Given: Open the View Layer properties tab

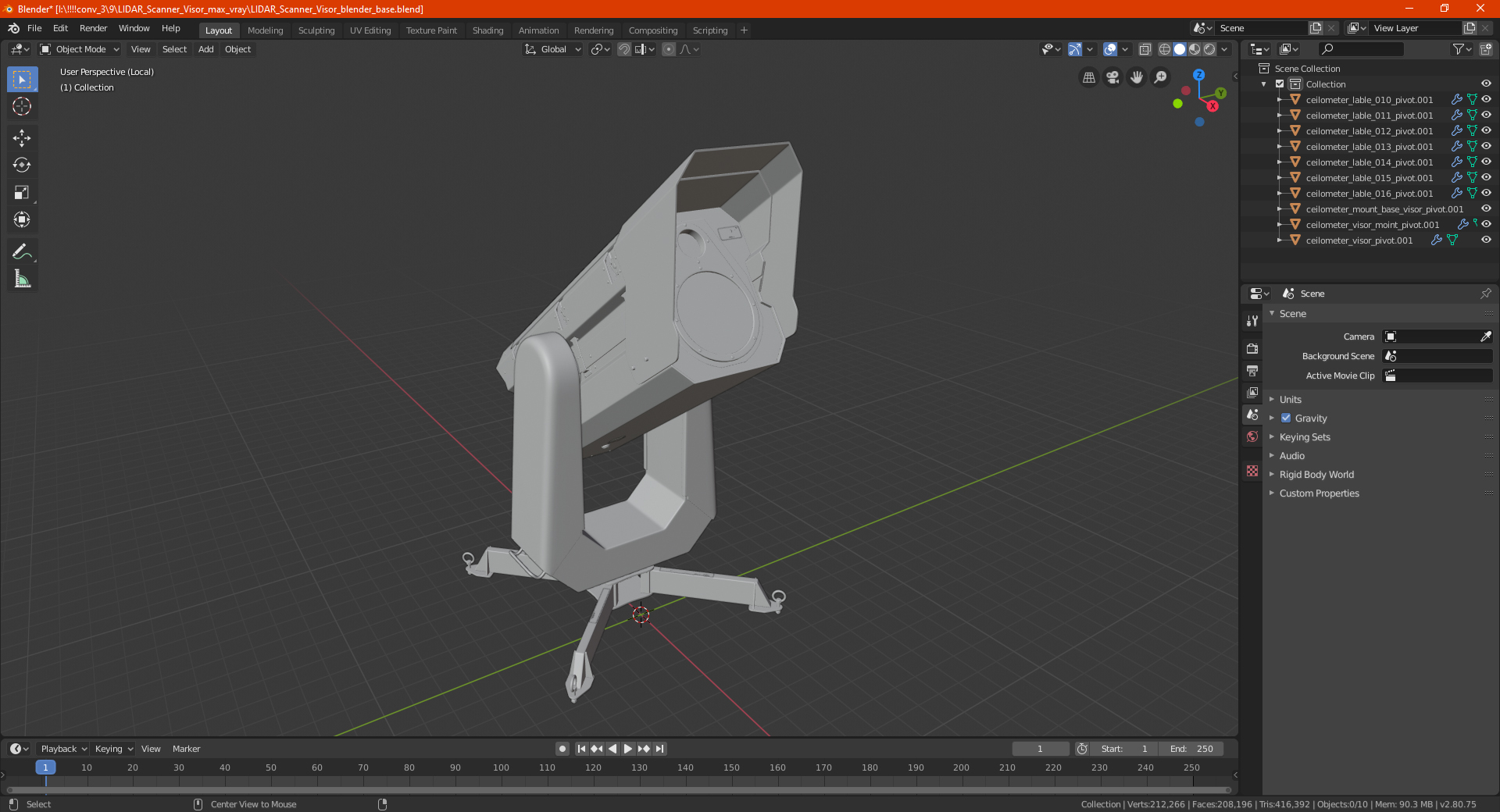Looking at the screenshot, I should tap(1252, 392).
